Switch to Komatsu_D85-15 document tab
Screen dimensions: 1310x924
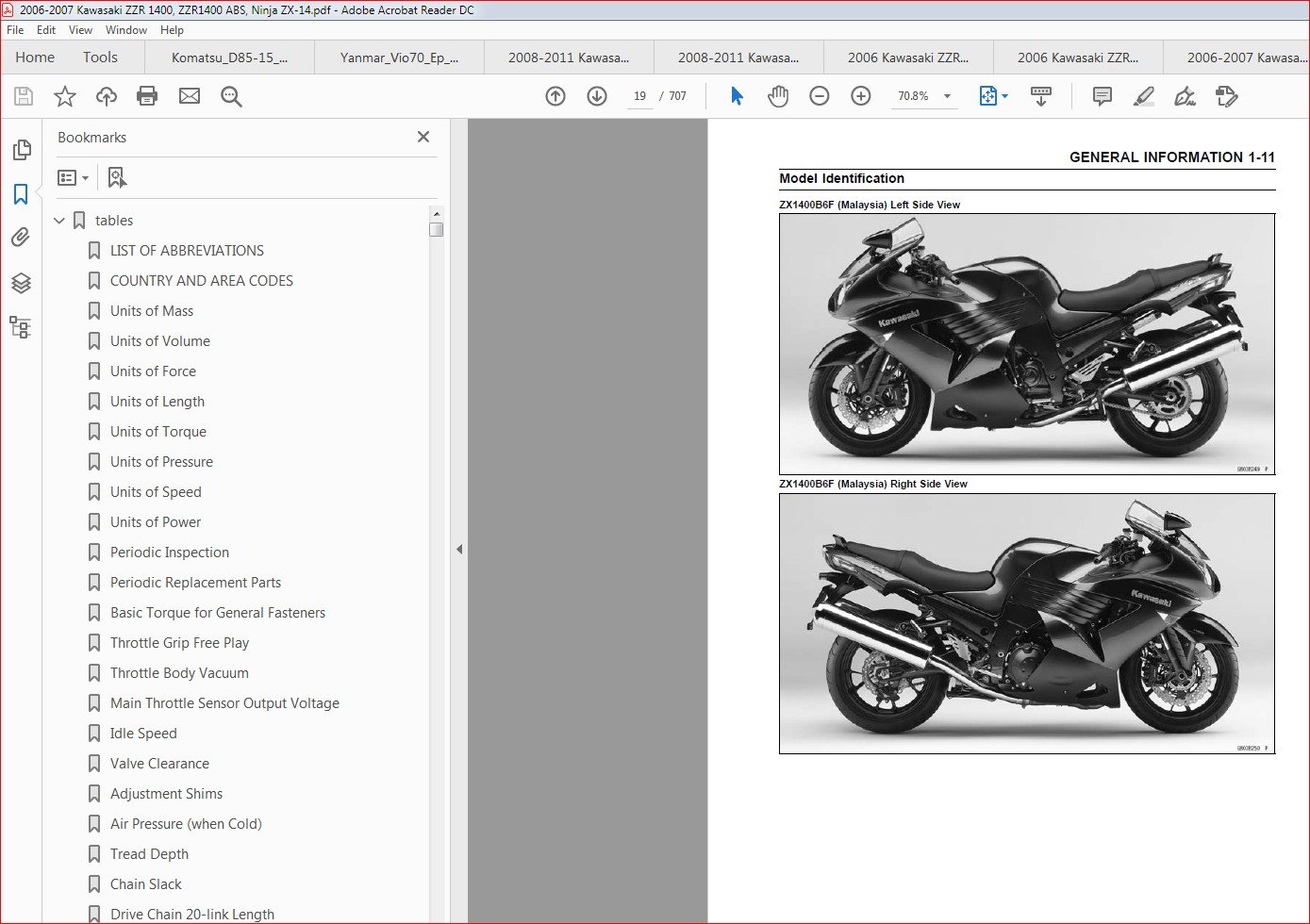(229, 58)
